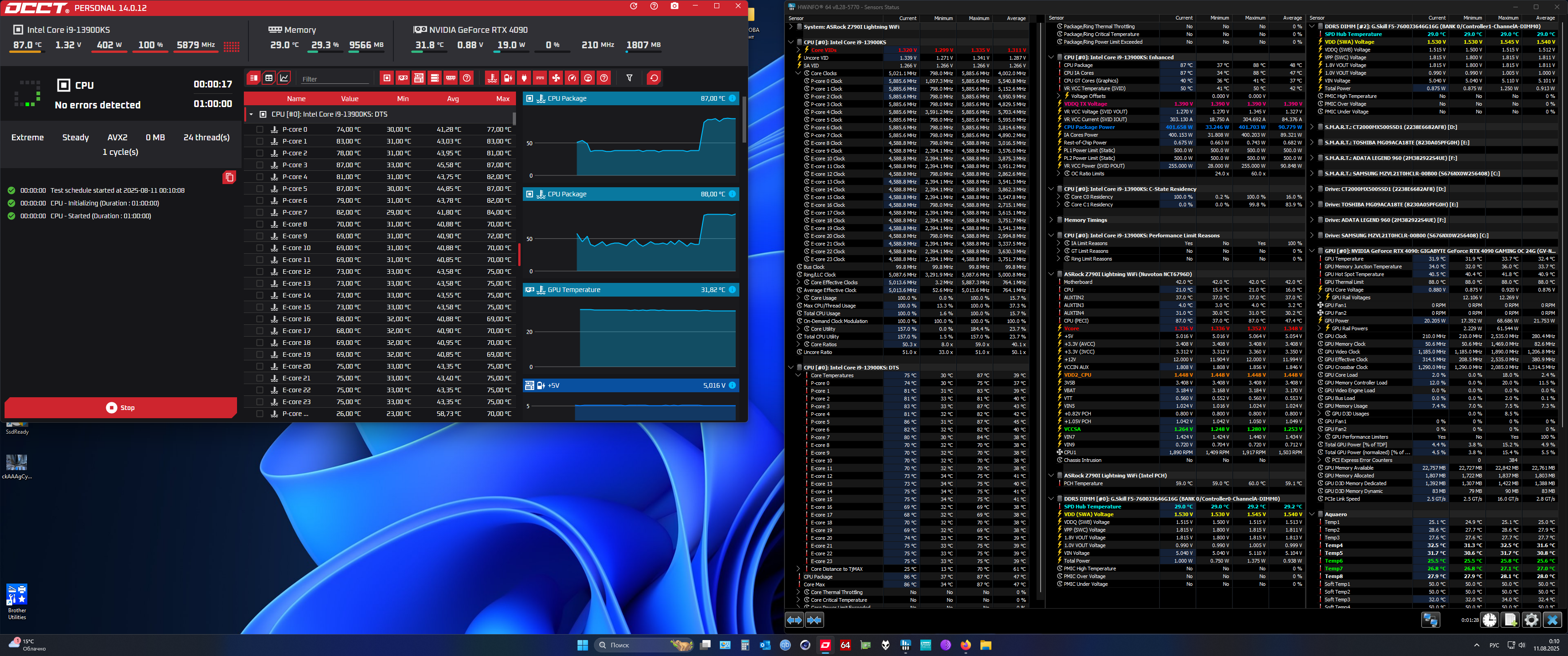Viewport: 1568px width, 656px height.
Task: Tick the E-core 12 checkbox
Action: (260, 272)
